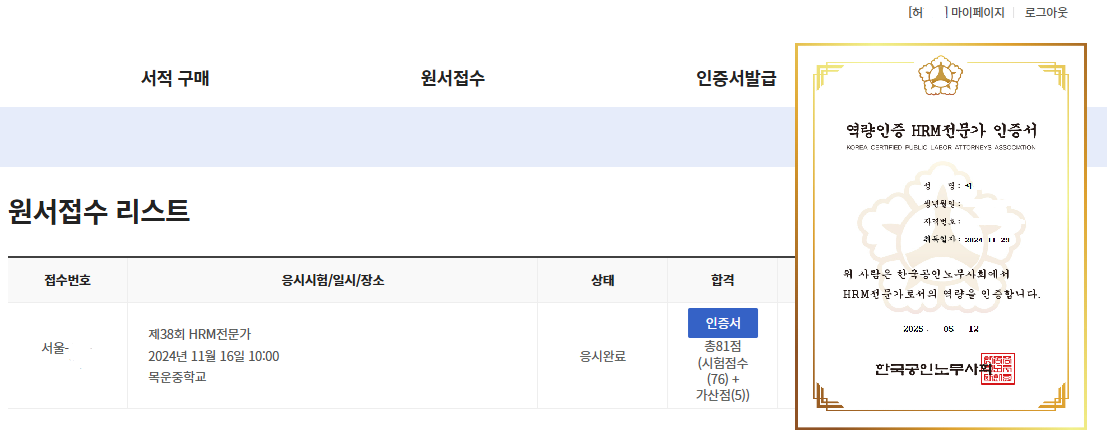Viewport: 1107px width, 434px height.
Task: Click the 서울- registration number cell
Action: point(67,349)
